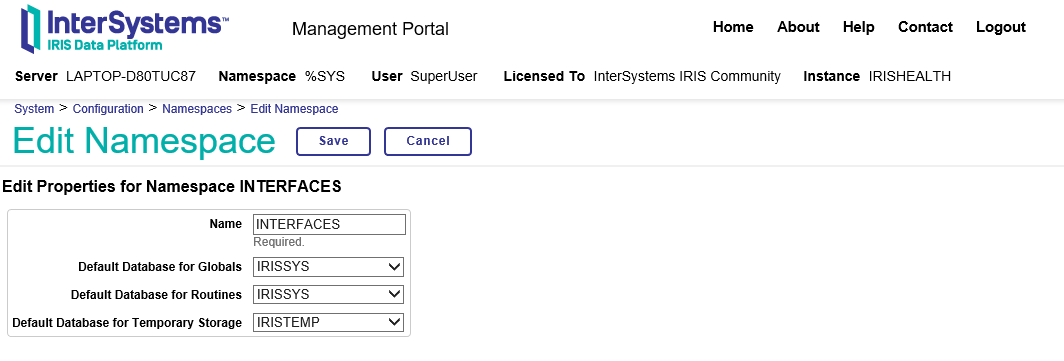Log out using the Logout link

1001,27
